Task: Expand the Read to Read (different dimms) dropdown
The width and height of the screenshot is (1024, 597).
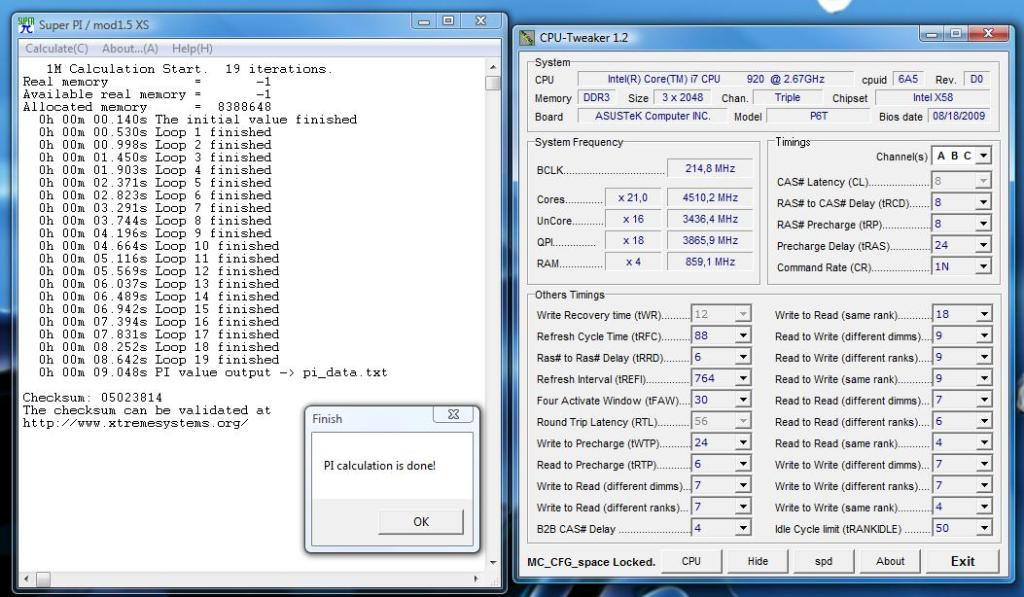Action: coord(984,400)
